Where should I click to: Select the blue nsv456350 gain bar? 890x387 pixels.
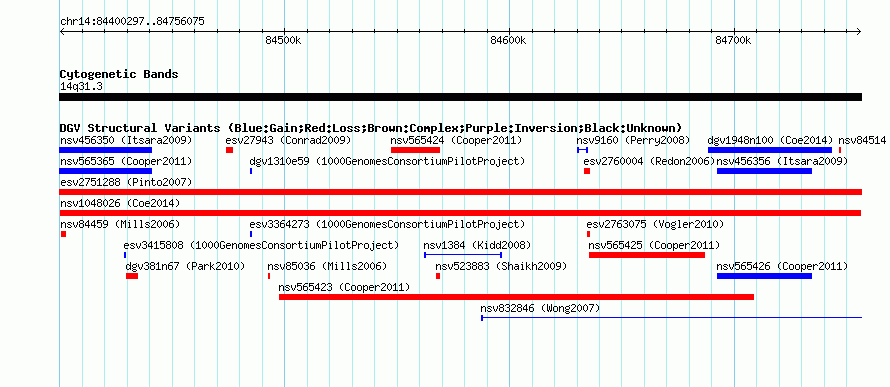tap(106, 150)
